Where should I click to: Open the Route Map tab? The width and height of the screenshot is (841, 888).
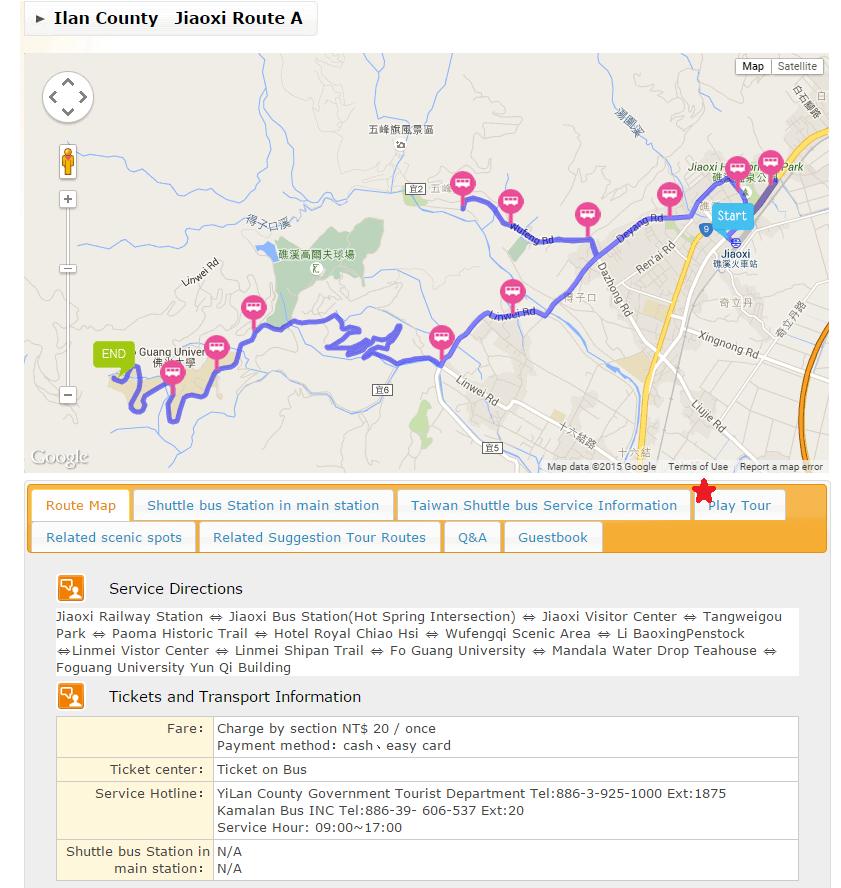point(80,505)
